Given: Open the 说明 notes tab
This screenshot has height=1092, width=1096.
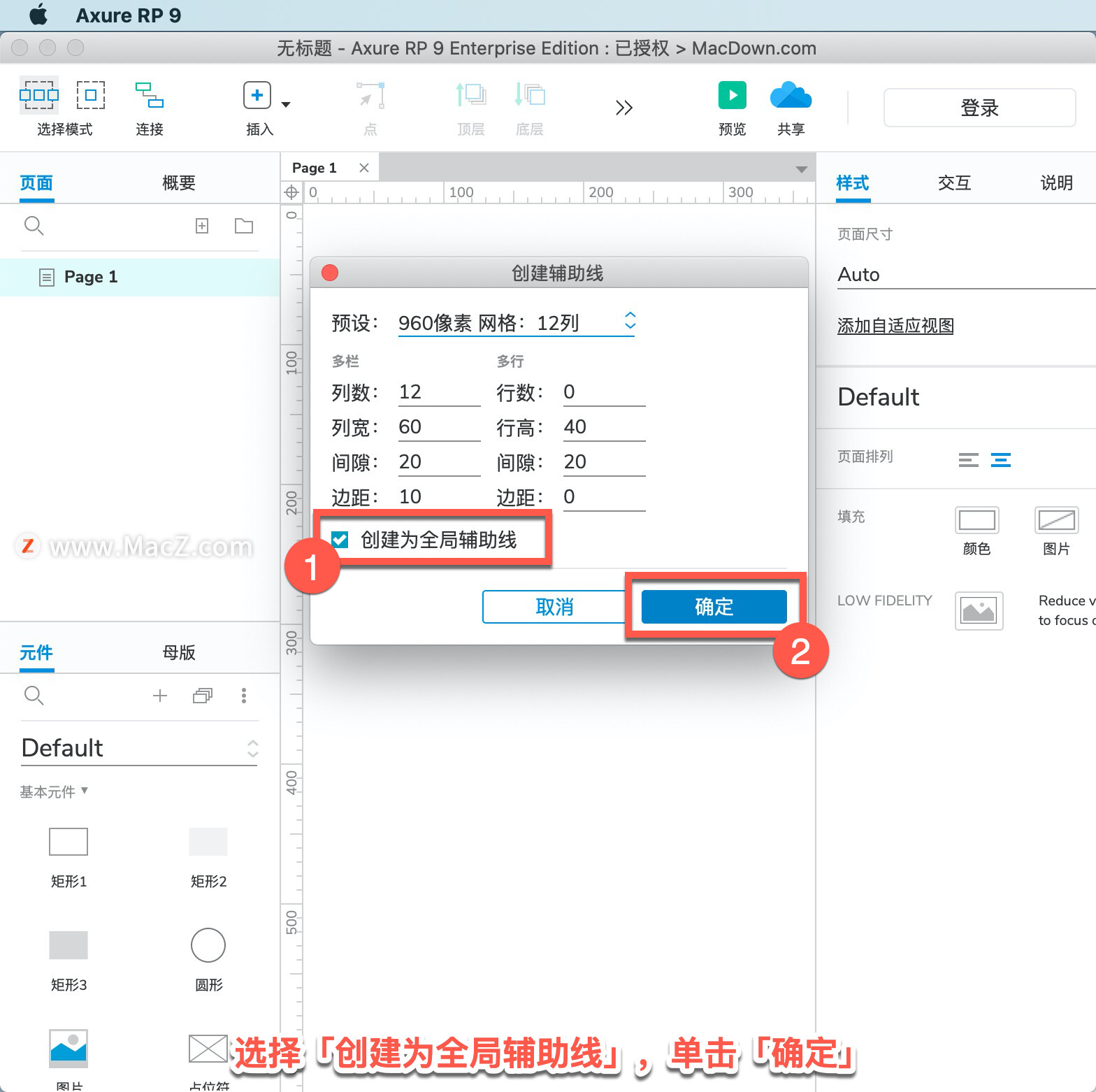Looking at the screenshot, I should [1057, 183].
